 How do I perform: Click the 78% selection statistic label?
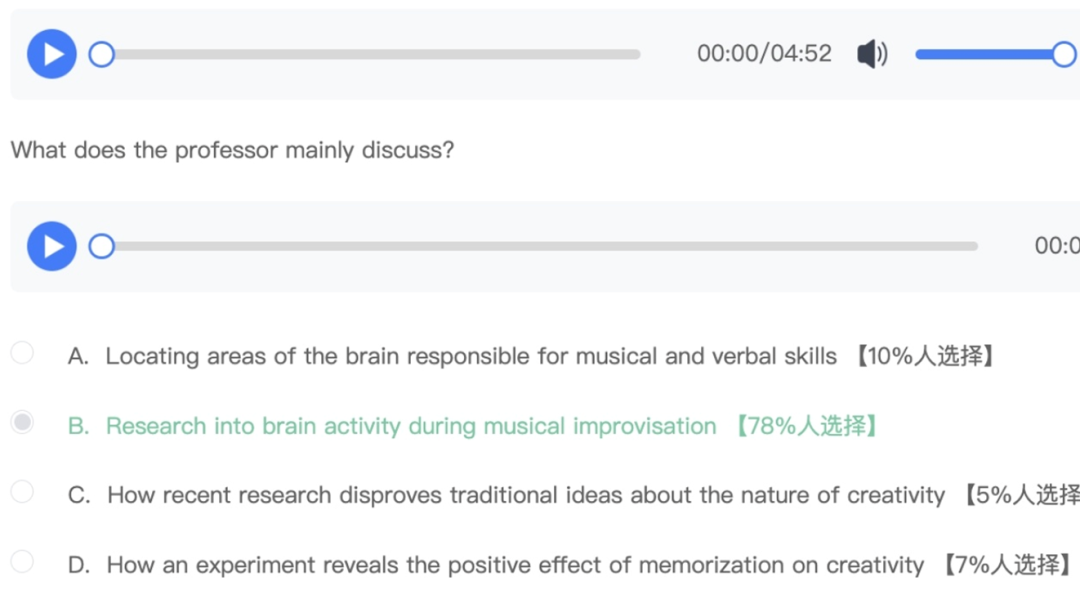tap(808, 426)
